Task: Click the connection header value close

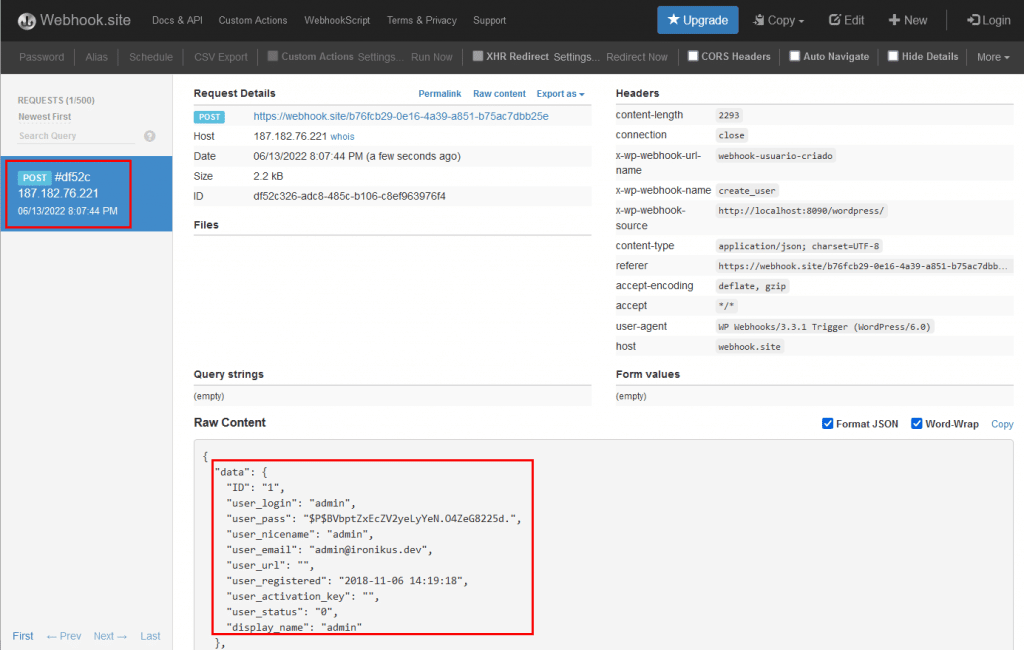Action: pyautogui.click(x=731, y=135)
